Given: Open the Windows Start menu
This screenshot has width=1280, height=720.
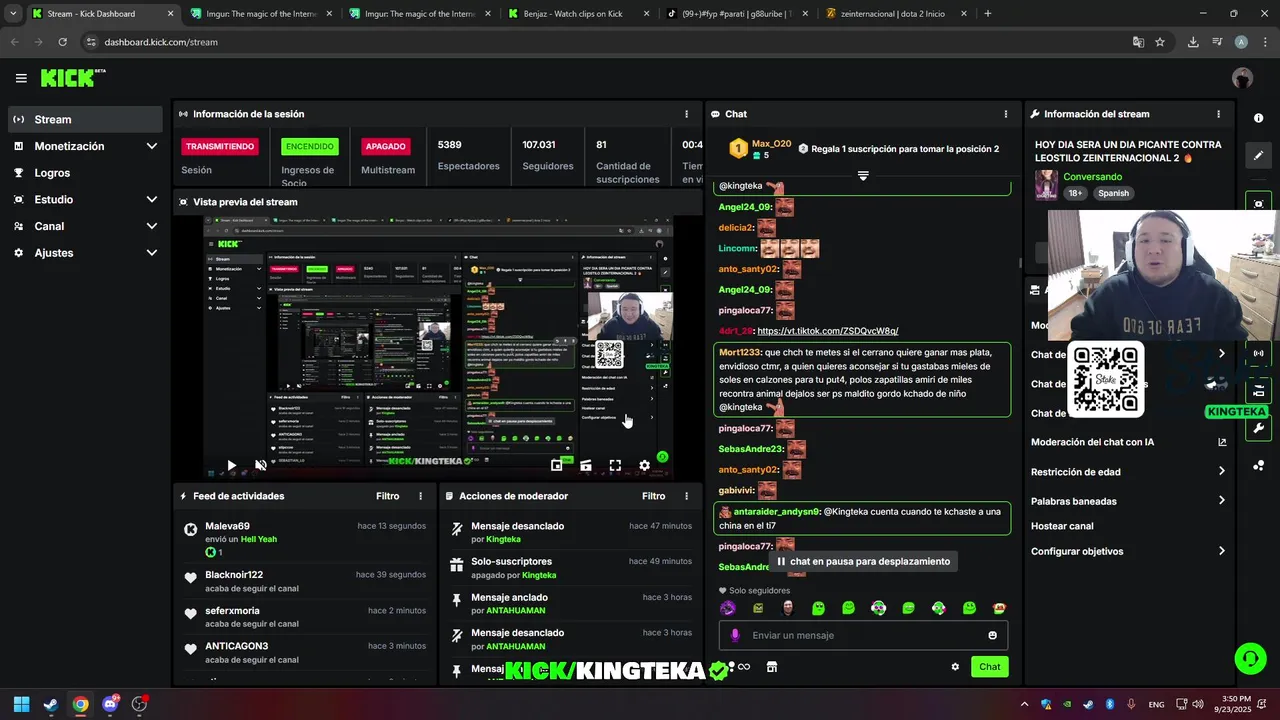Looking at the screenshot, I should (21, 704).
